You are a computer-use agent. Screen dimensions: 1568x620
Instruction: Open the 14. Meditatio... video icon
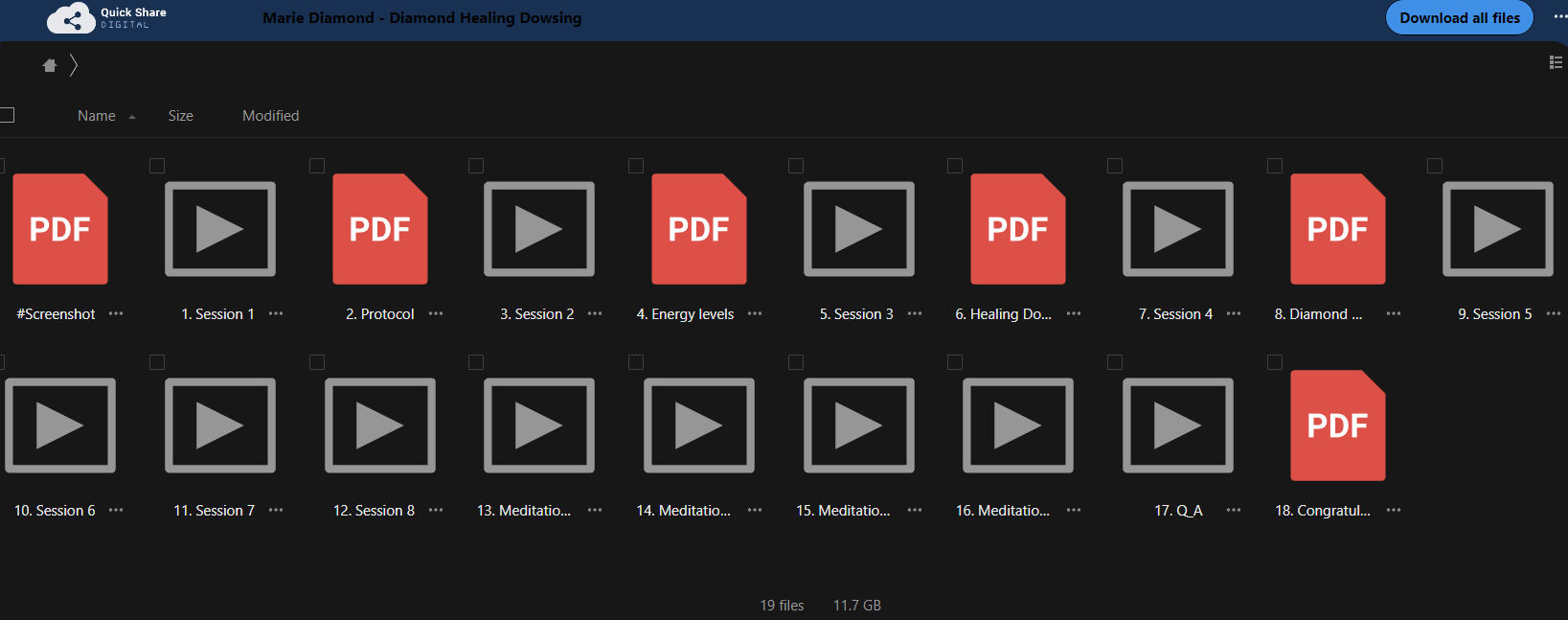699,425
